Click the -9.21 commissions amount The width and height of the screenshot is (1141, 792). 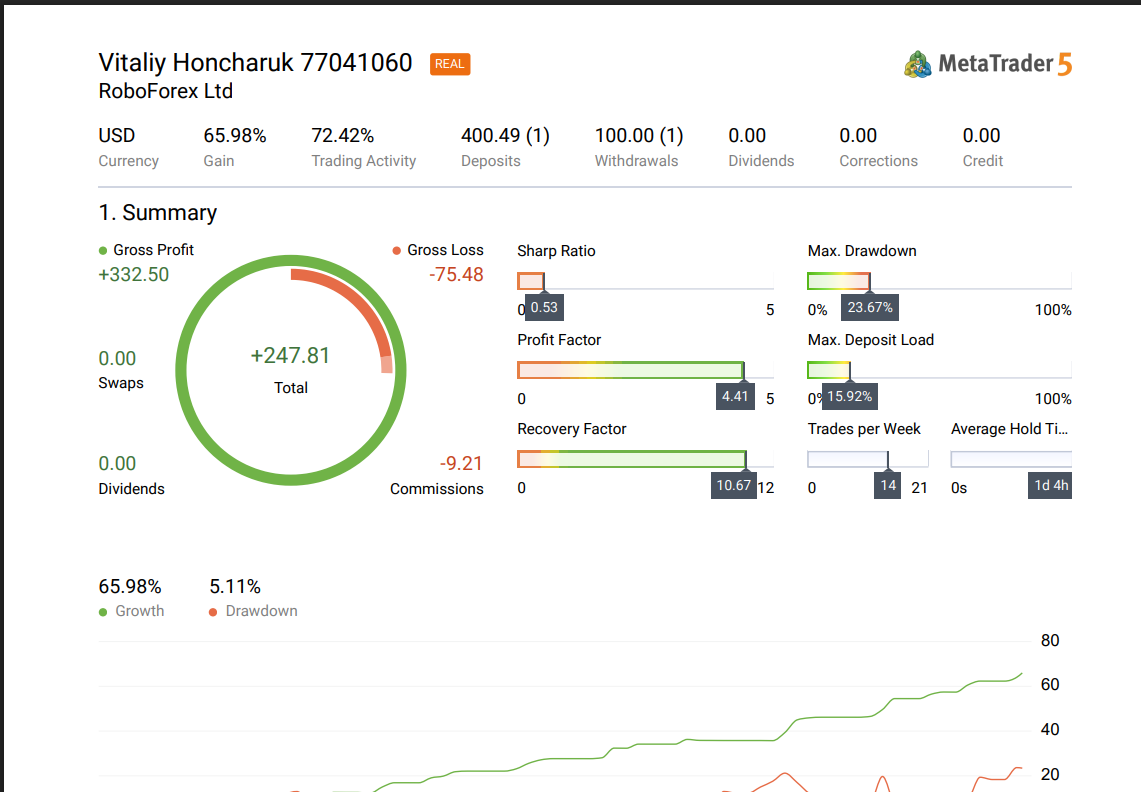coord(461,464)
